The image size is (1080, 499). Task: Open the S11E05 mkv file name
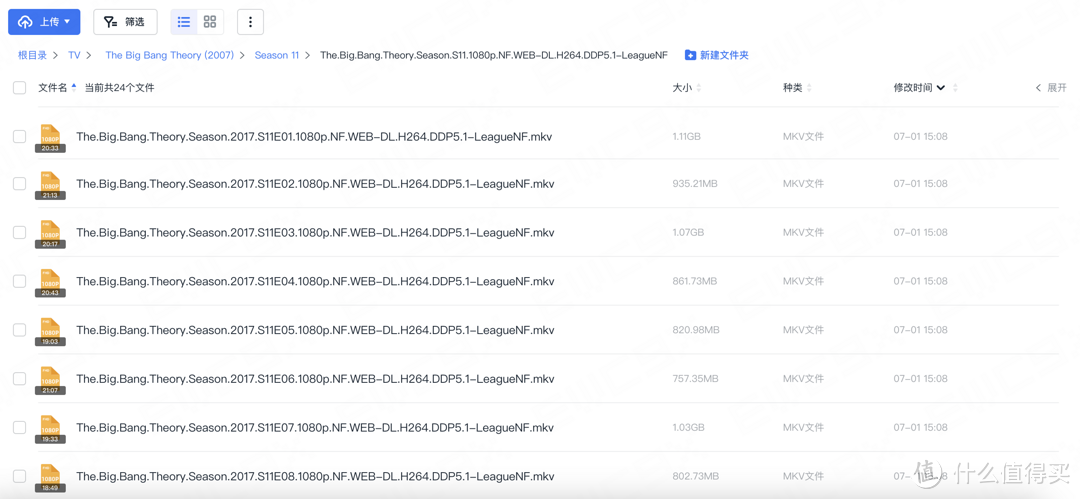[315, 330]
